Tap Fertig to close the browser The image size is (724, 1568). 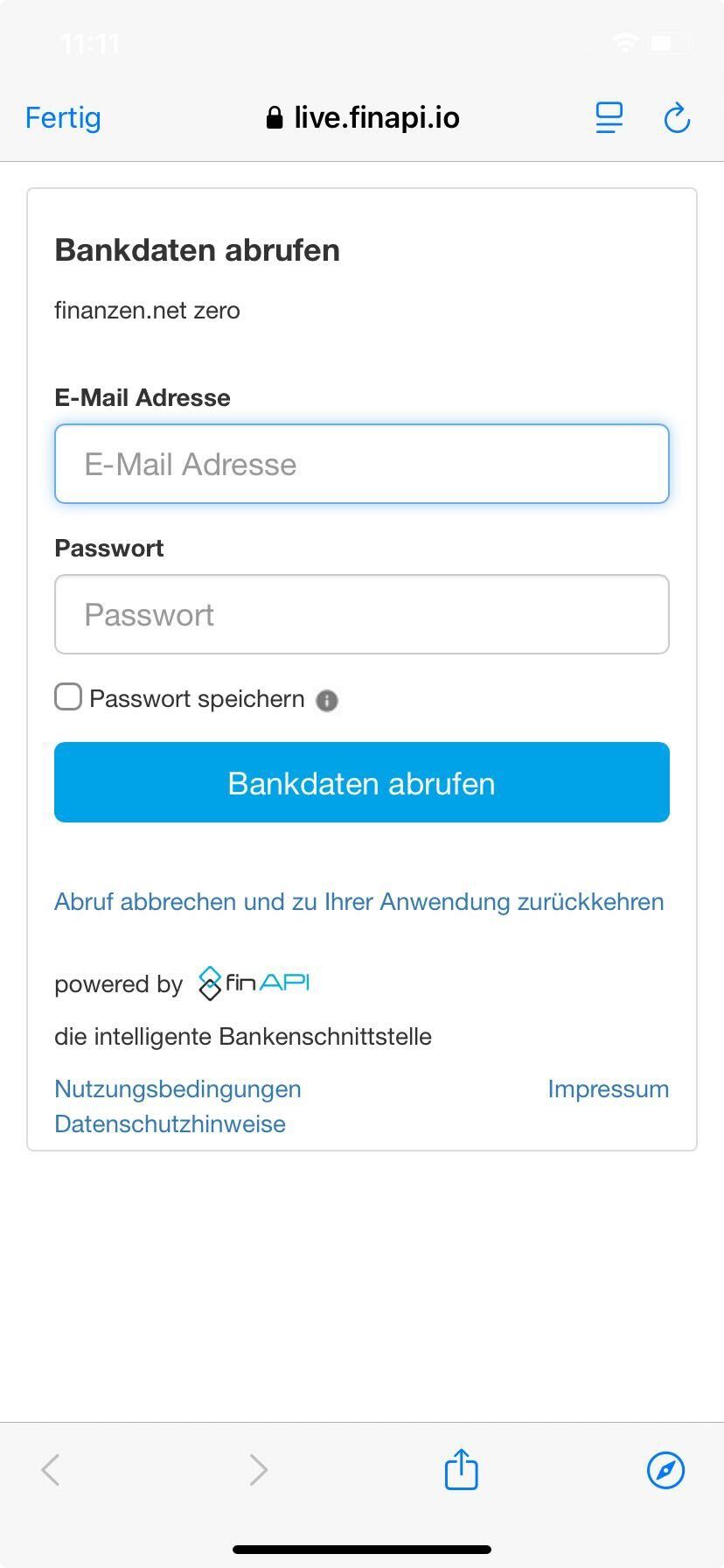point(63,118)
